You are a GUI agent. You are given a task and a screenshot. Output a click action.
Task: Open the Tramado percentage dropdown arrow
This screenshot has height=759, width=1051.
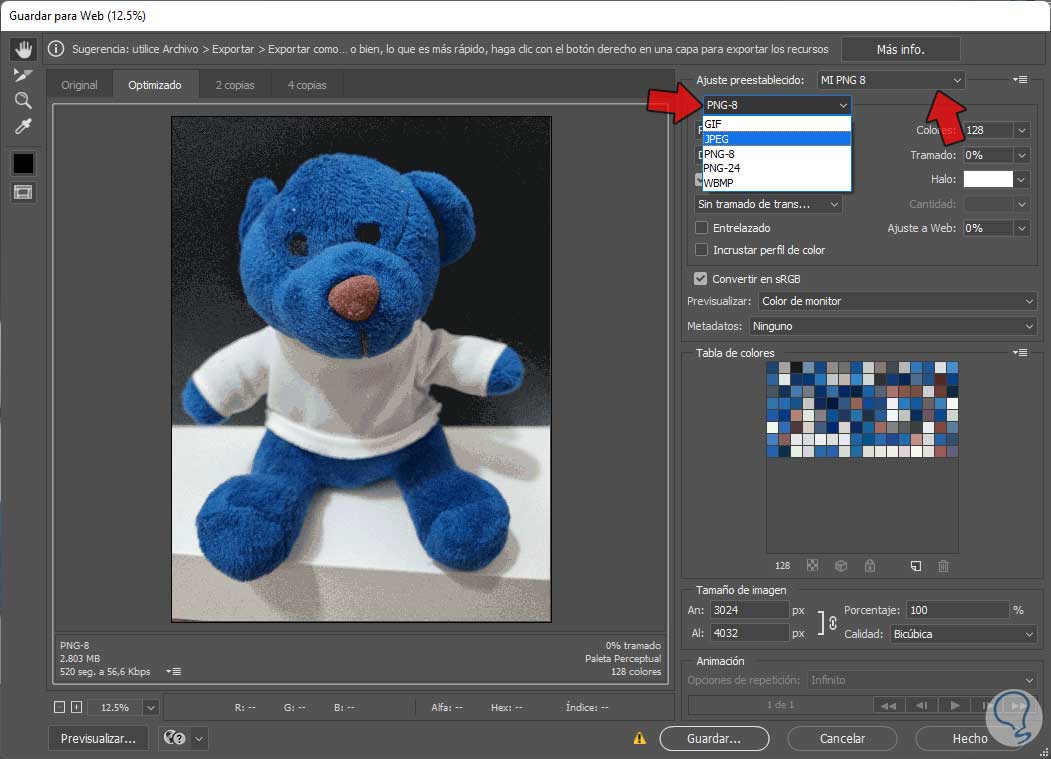click(1022, 155)
